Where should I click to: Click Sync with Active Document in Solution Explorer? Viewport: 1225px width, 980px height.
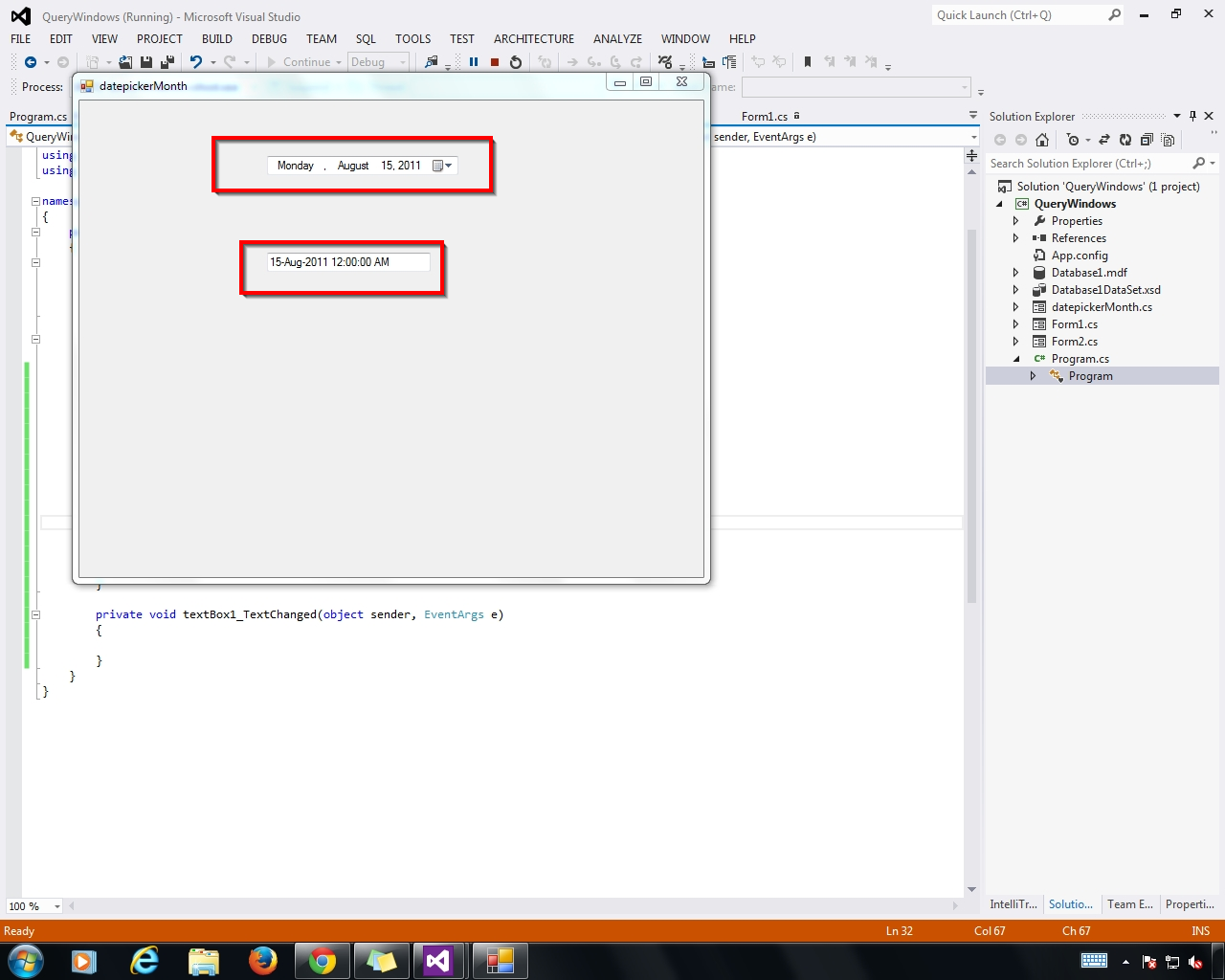(1104, 139)
